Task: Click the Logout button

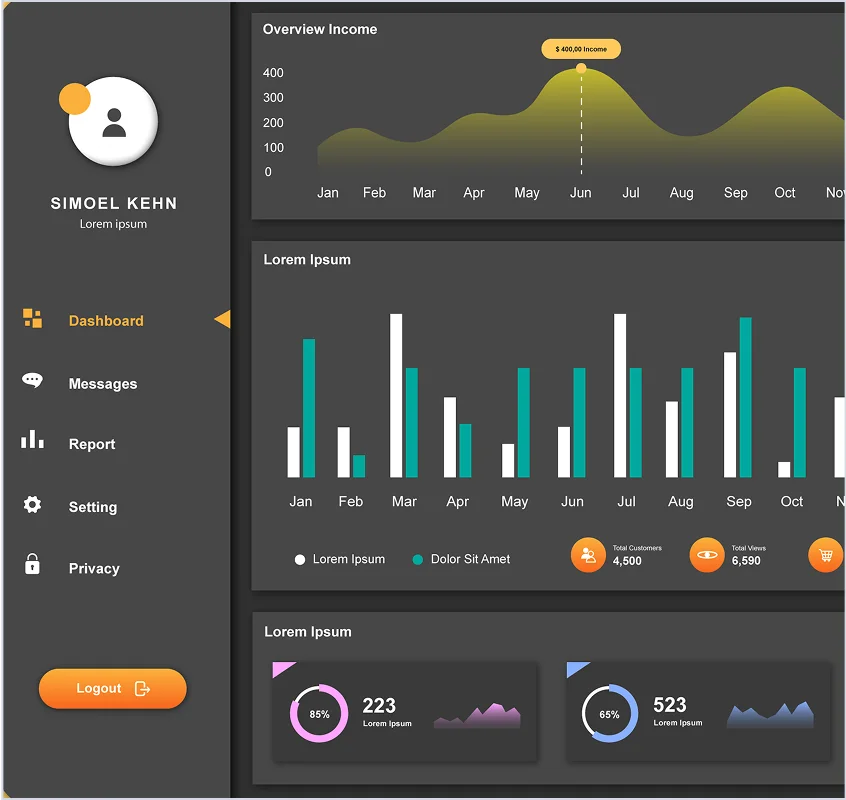Action: tap(113, 688)
